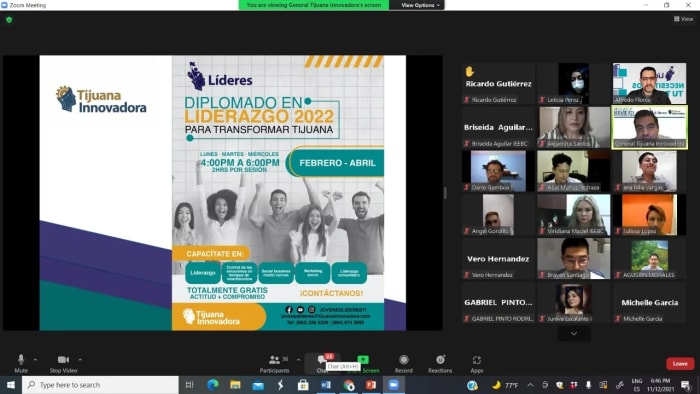Switch to Word in the taskbar
Viewport: 700px width, 394px height.
[x=326, y=385]
